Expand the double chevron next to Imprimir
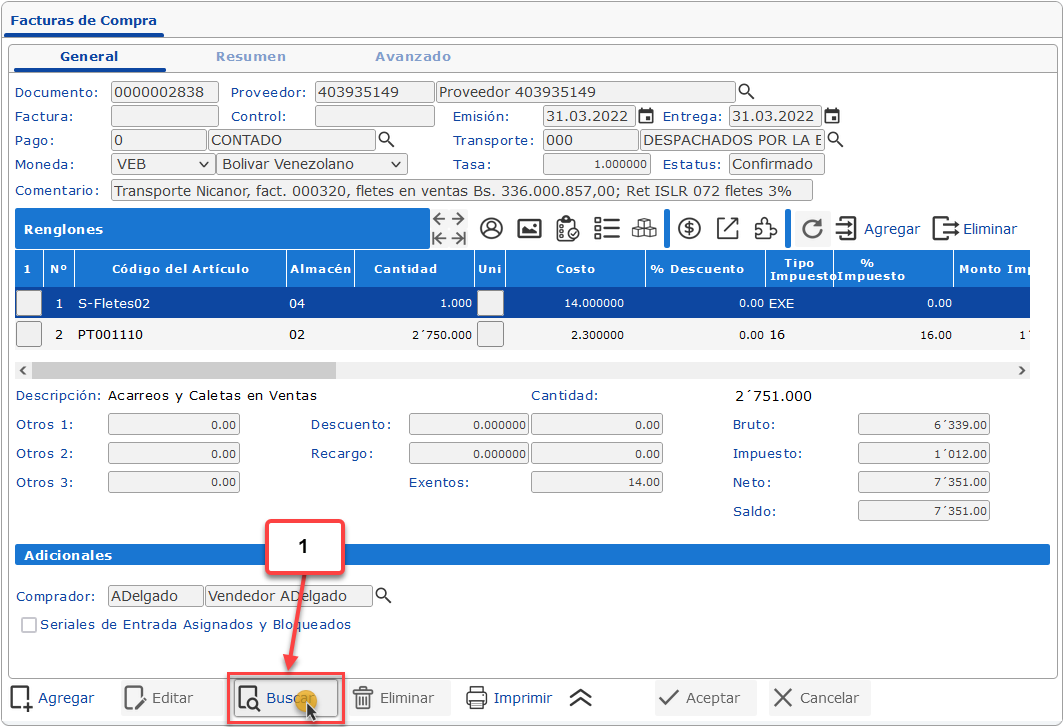1064x727 pixels. click(582, 698)
